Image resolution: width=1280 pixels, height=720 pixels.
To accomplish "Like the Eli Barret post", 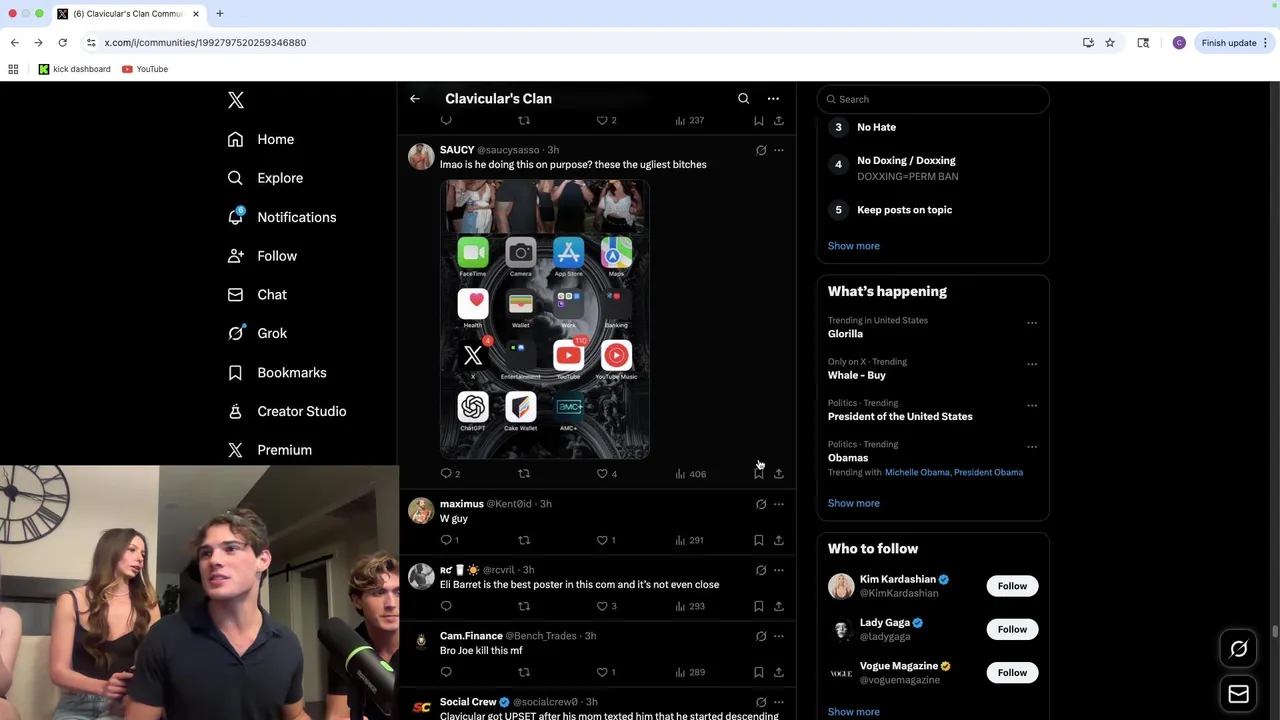I will (606, 606).
